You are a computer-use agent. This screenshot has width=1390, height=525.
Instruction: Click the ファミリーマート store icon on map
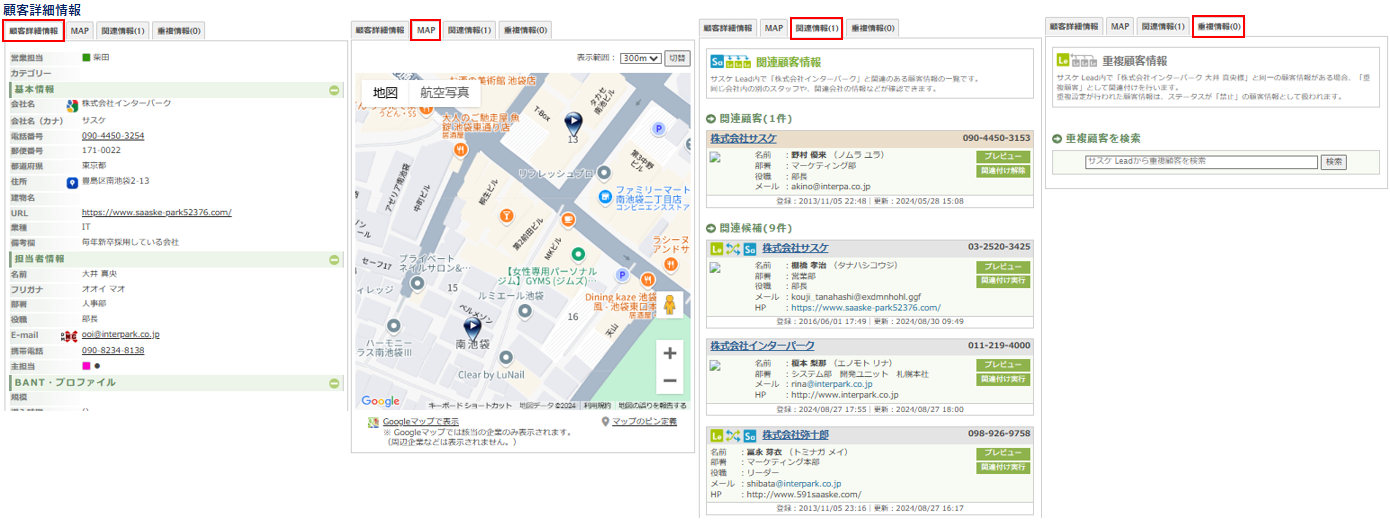607,195
